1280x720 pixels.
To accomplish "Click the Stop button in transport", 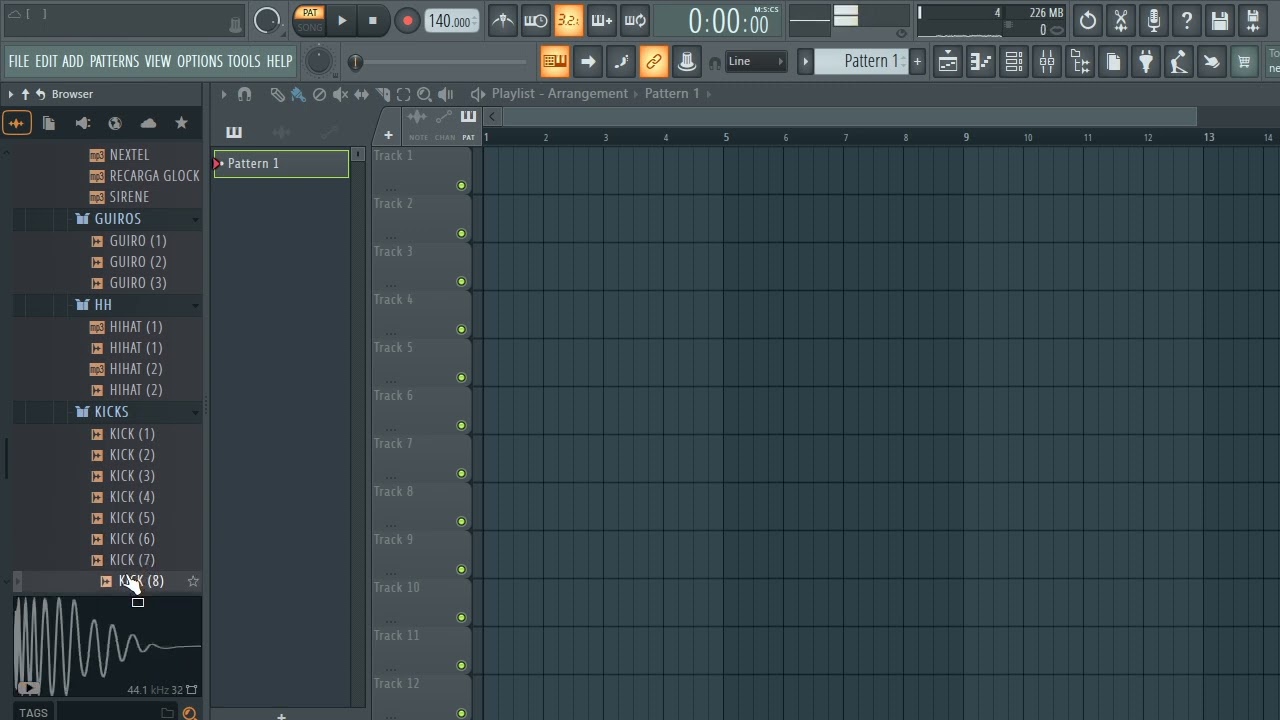I will (x=373, y=20).
